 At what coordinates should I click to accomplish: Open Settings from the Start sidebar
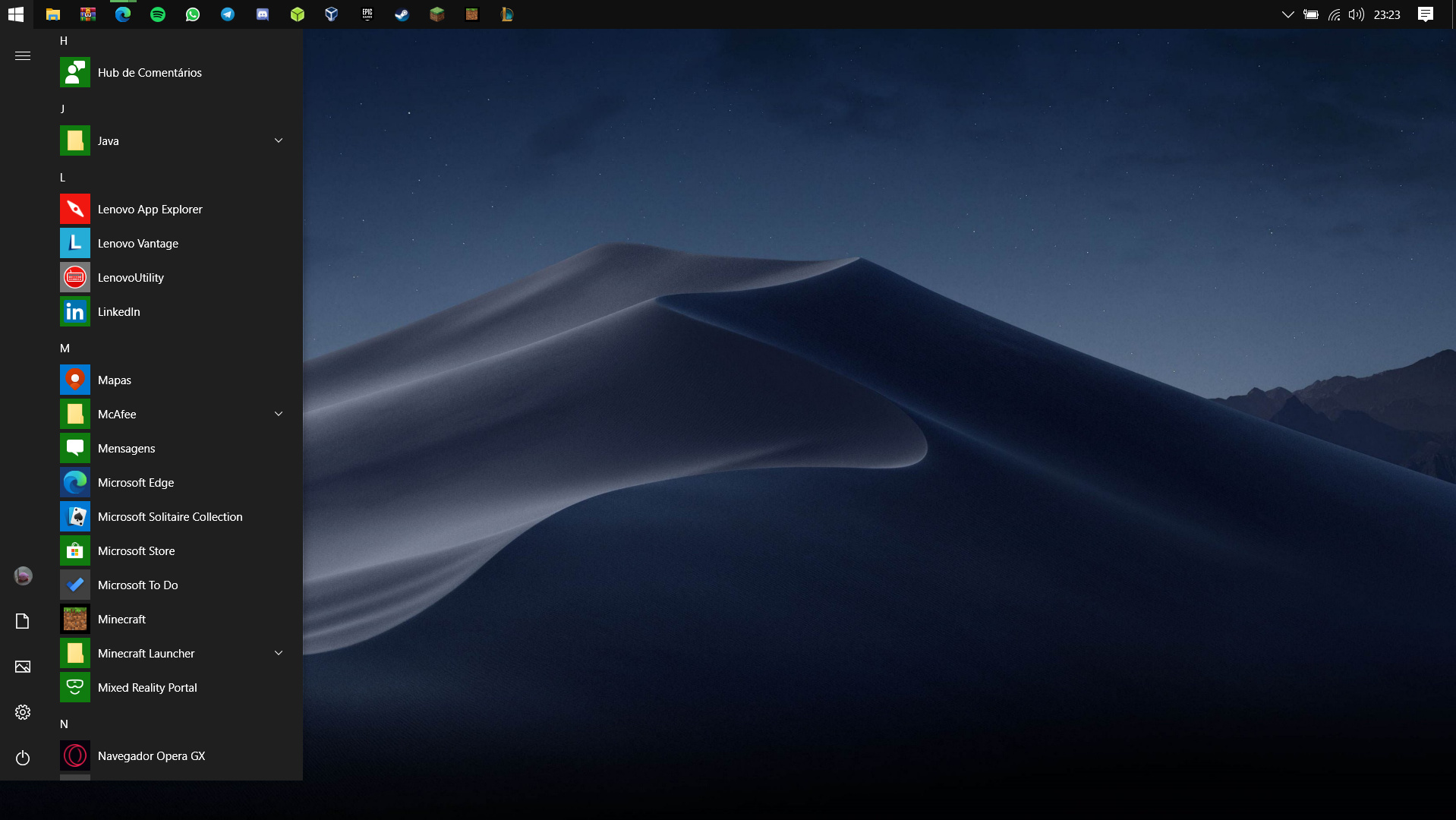23,712
